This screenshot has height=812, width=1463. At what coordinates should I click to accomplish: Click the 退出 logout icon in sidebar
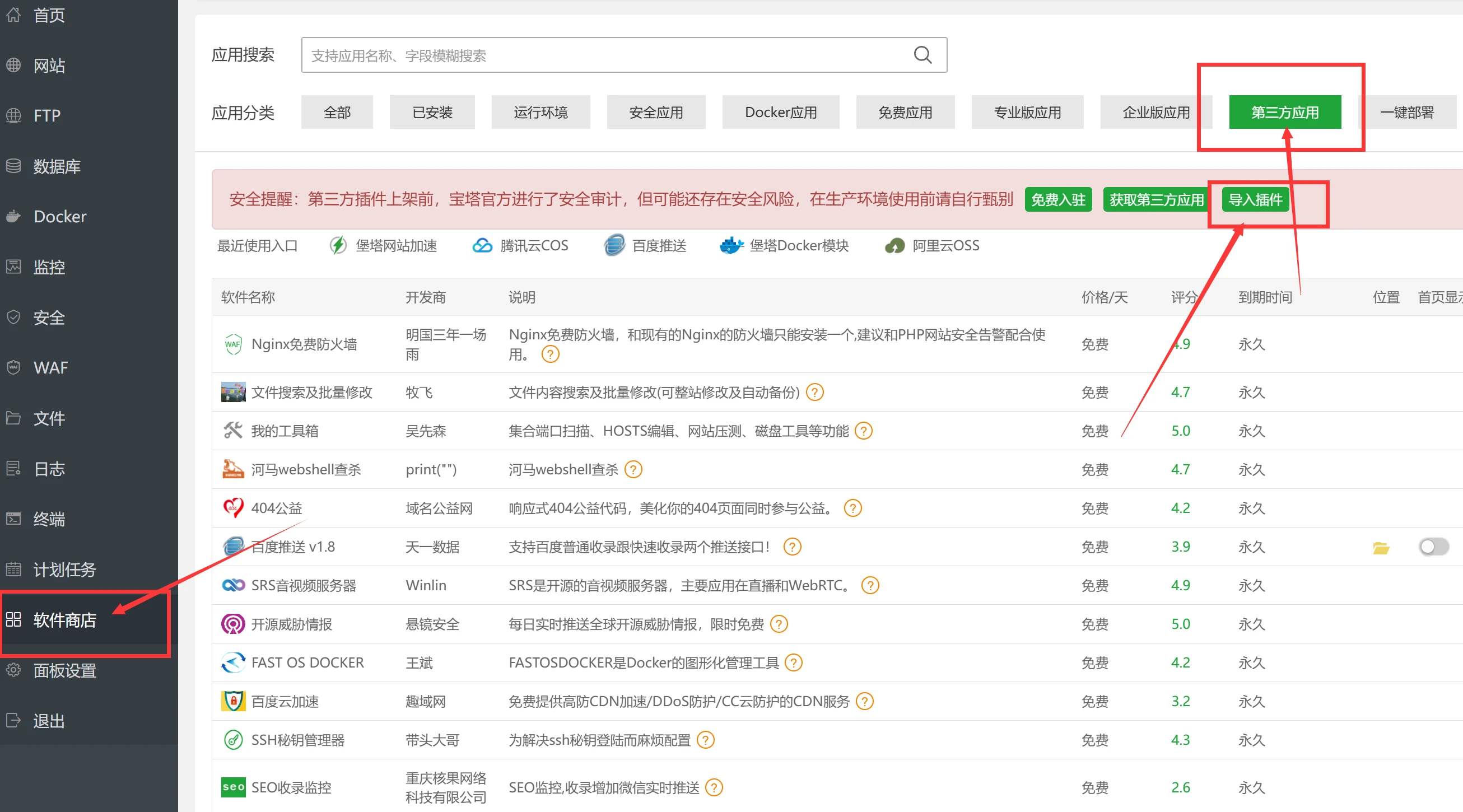tap(13, 721)
